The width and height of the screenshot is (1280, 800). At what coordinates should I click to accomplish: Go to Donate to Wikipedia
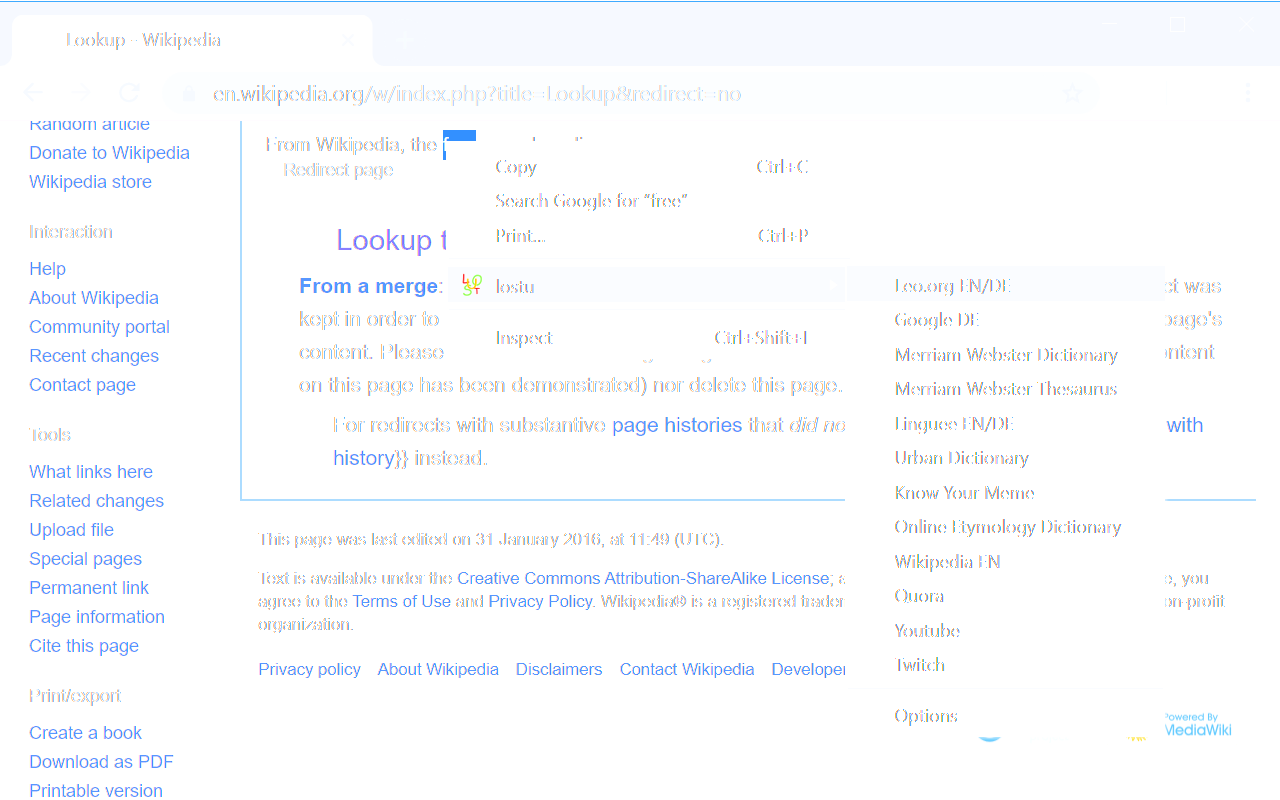pos(110,153)
